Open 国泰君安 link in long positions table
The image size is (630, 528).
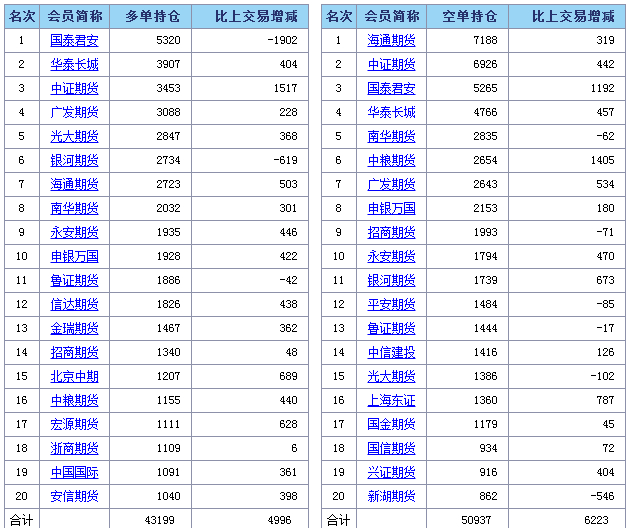tap(74, 40)
